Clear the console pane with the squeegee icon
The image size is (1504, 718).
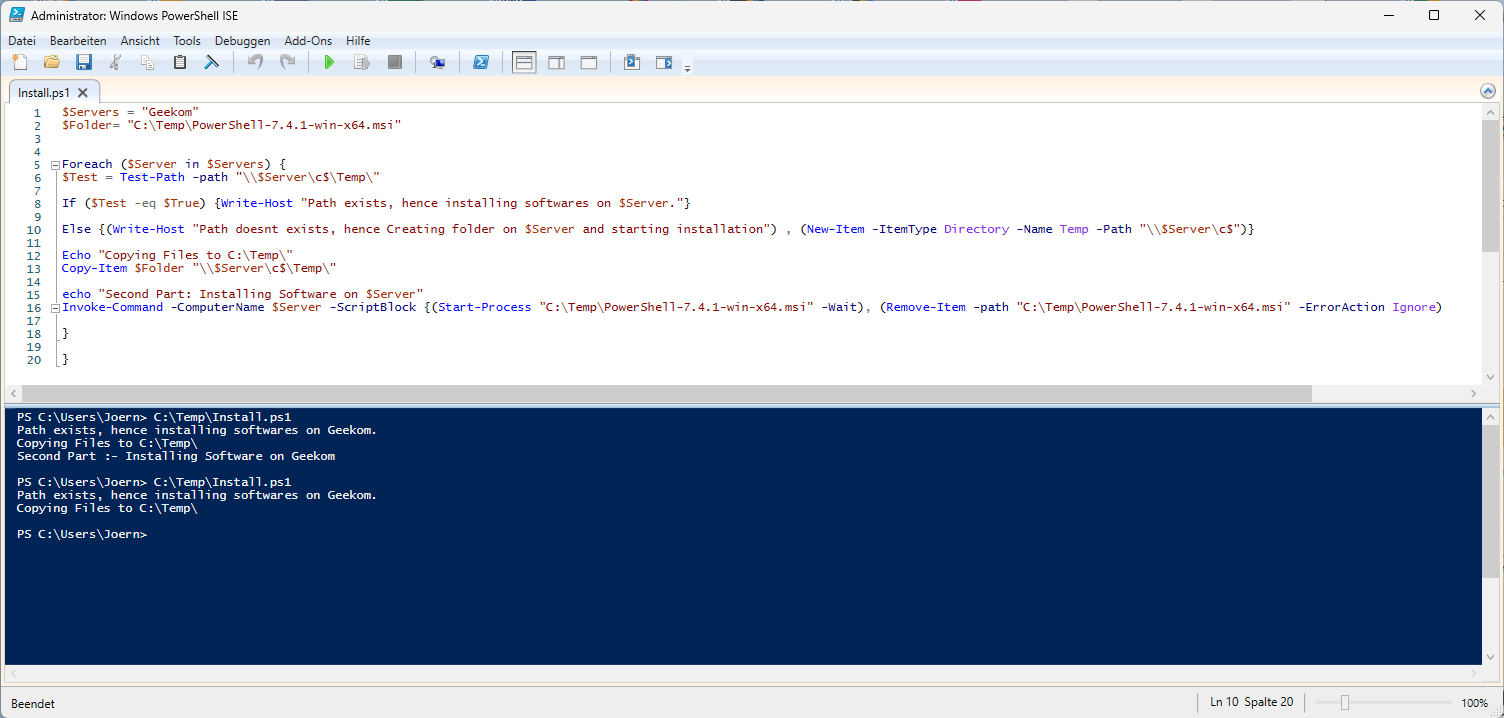click(x=212, y=62)
